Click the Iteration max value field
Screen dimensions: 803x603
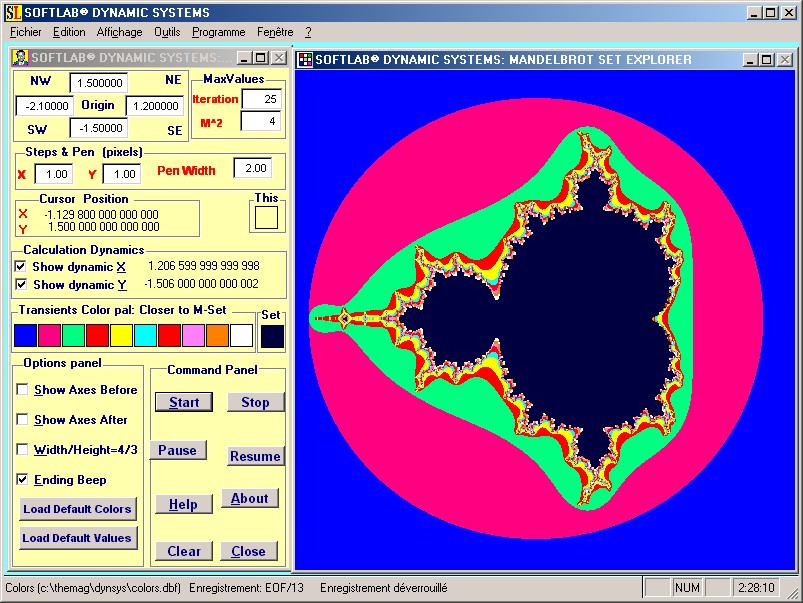(261, 99)
